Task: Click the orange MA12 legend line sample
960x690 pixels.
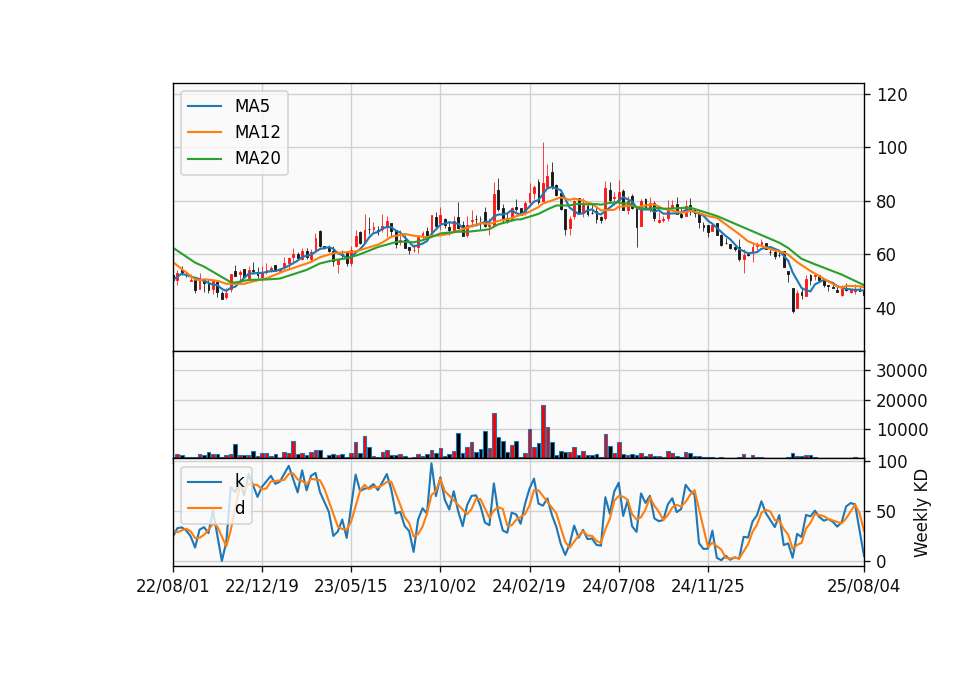Action: (204, 132)
